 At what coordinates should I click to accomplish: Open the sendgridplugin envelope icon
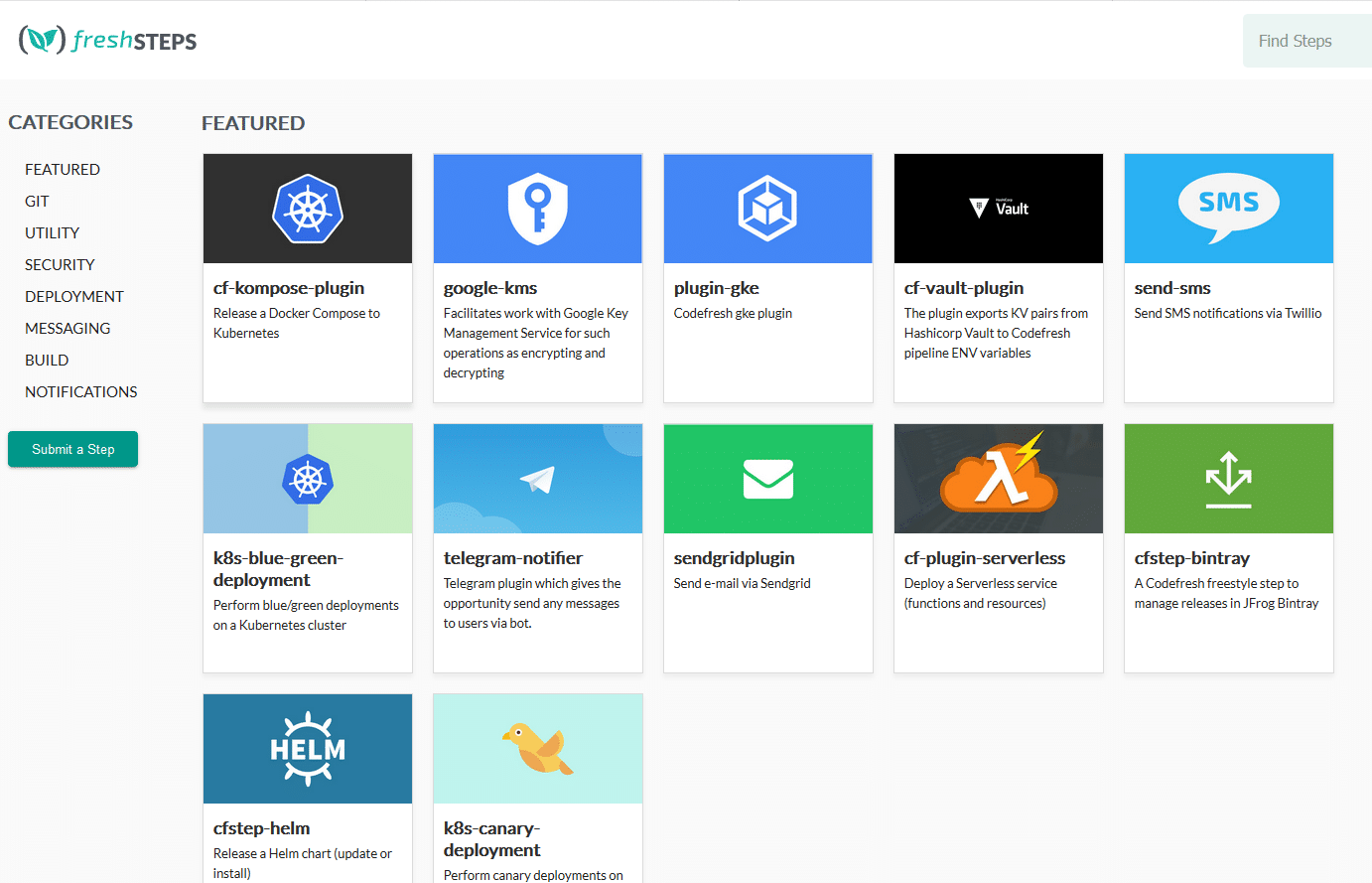(x=767, y=480)
